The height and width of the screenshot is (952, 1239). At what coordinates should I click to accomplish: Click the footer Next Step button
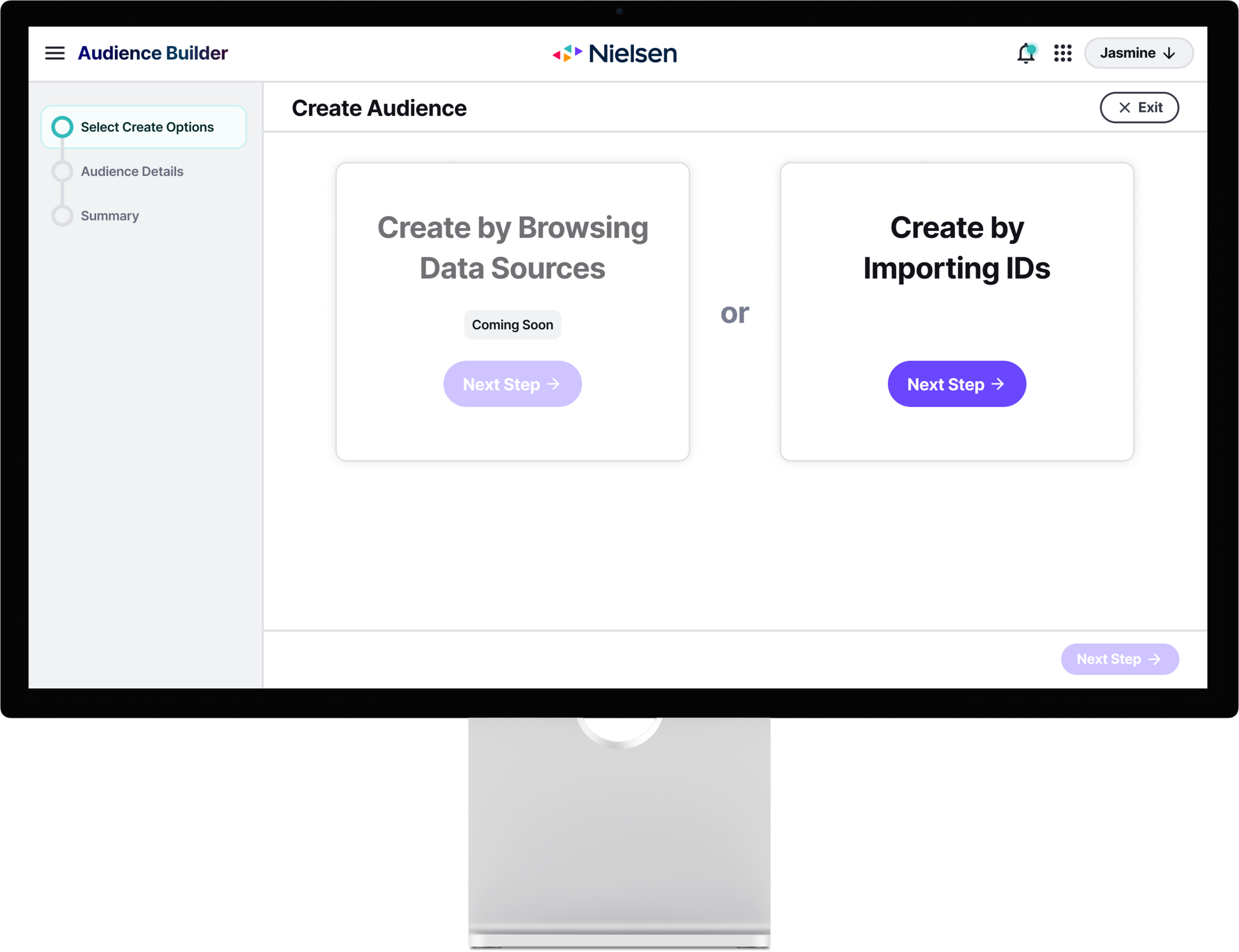(x=1119, y=659)
